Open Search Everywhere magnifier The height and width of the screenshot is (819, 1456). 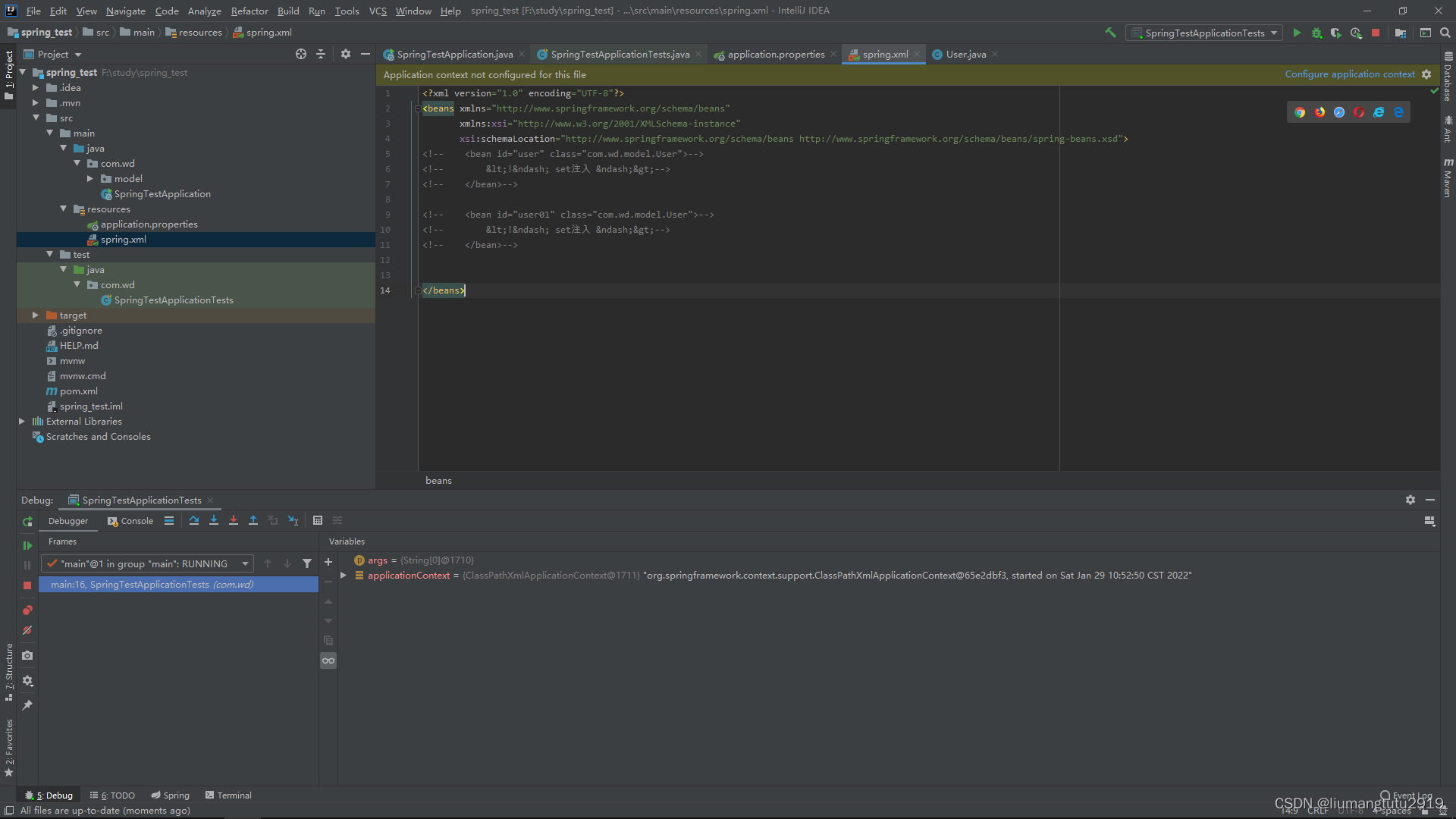click(x=1445, y=33)
